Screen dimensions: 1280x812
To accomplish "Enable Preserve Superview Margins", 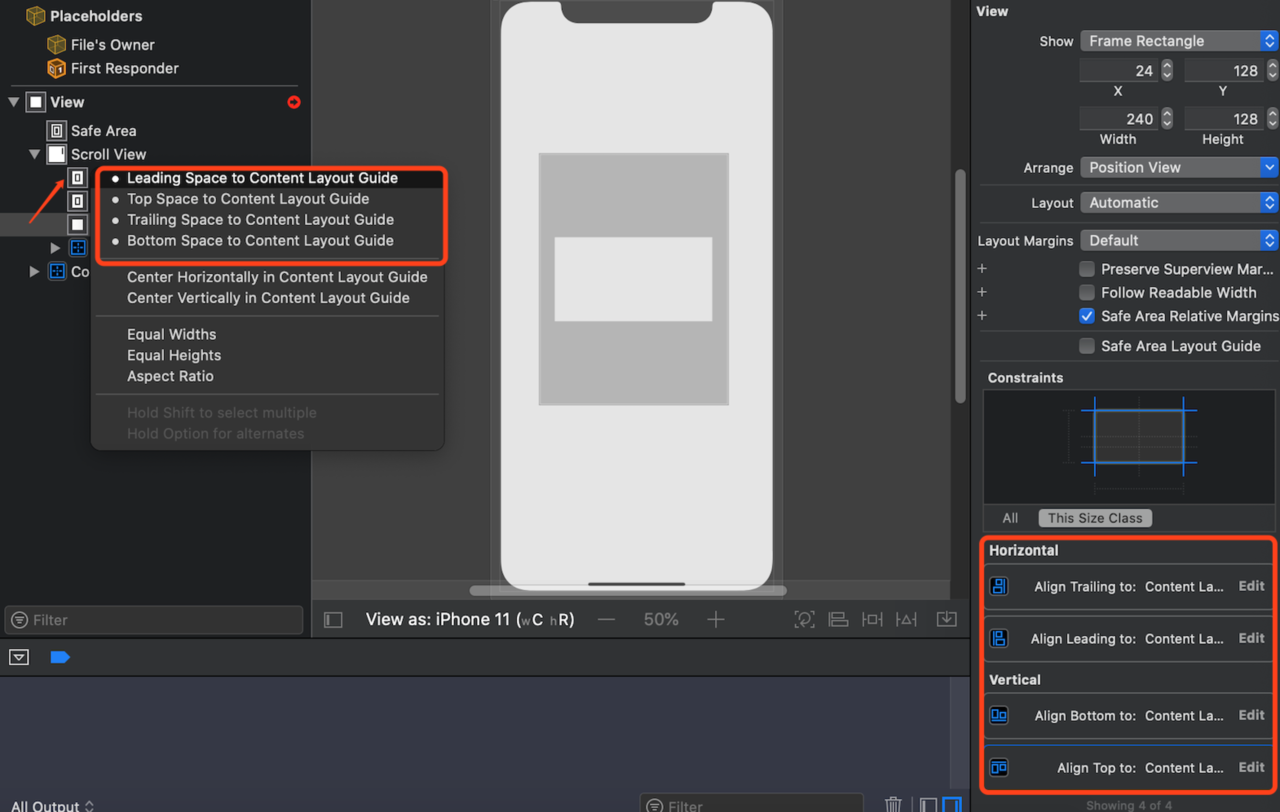I will 1088,269.
